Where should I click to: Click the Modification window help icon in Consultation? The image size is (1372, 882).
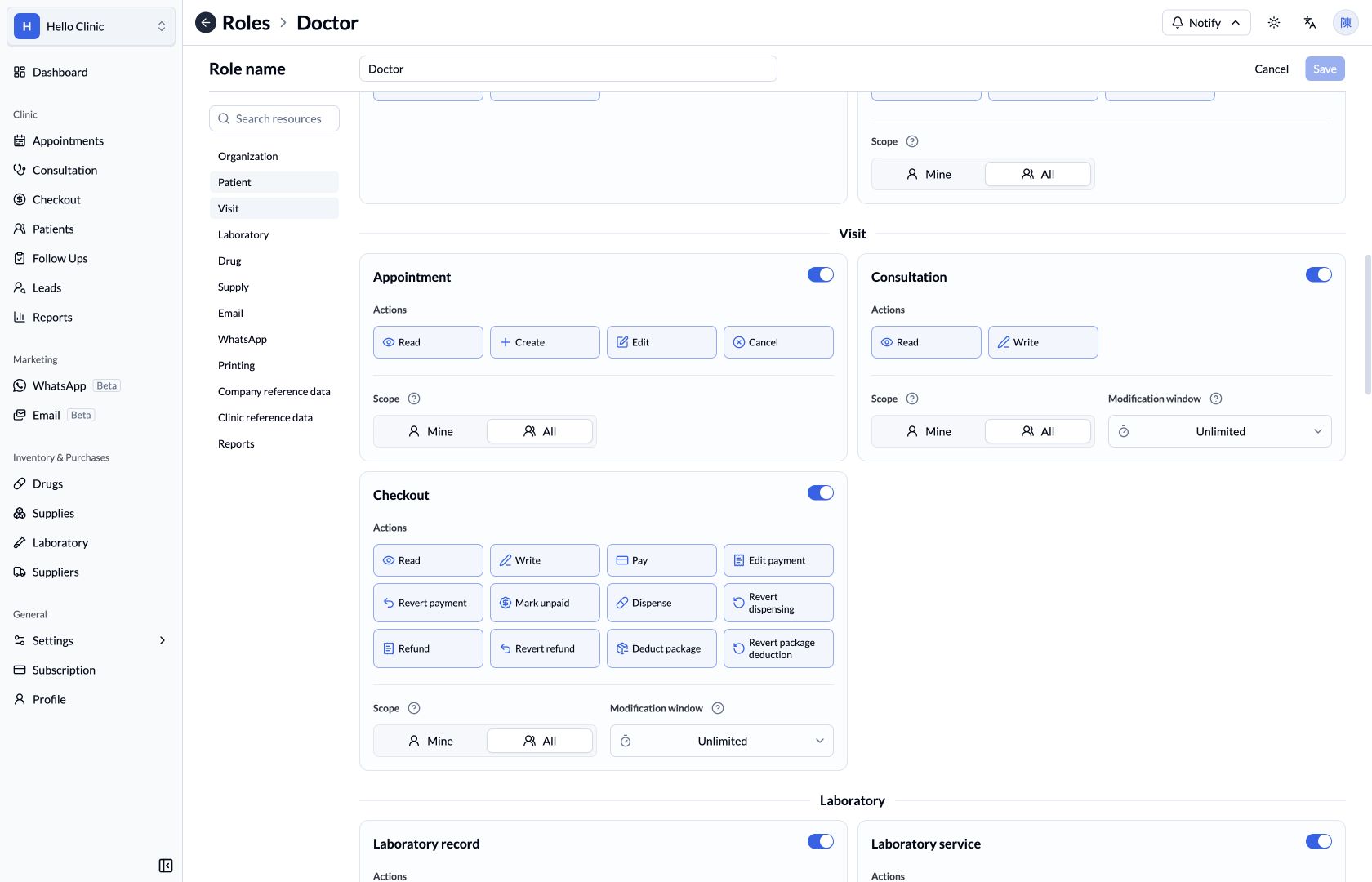coord(1216,399)
